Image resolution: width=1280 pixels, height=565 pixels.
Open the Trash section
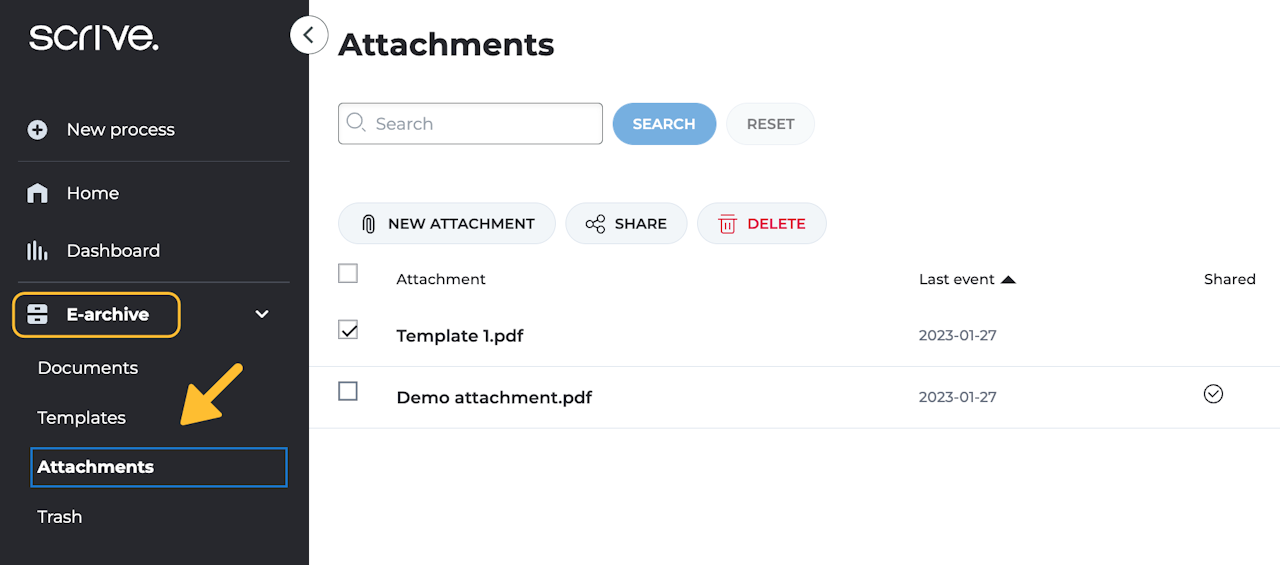(x=60, y=517)
